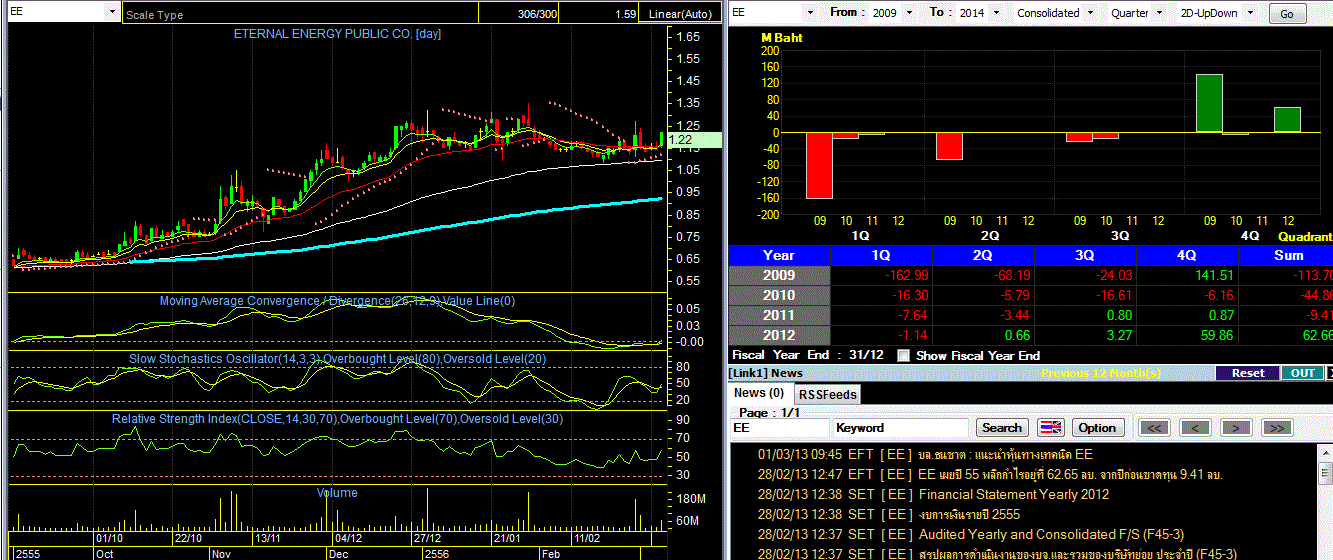Click the 2010 3Q value -16.61
The width and height of the screenshot is (1333, 560).
[1113, 295]
